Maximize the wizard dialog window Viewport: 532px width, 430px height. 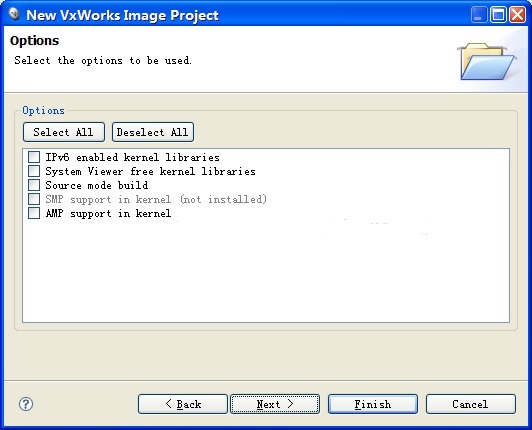click(498, 15)
